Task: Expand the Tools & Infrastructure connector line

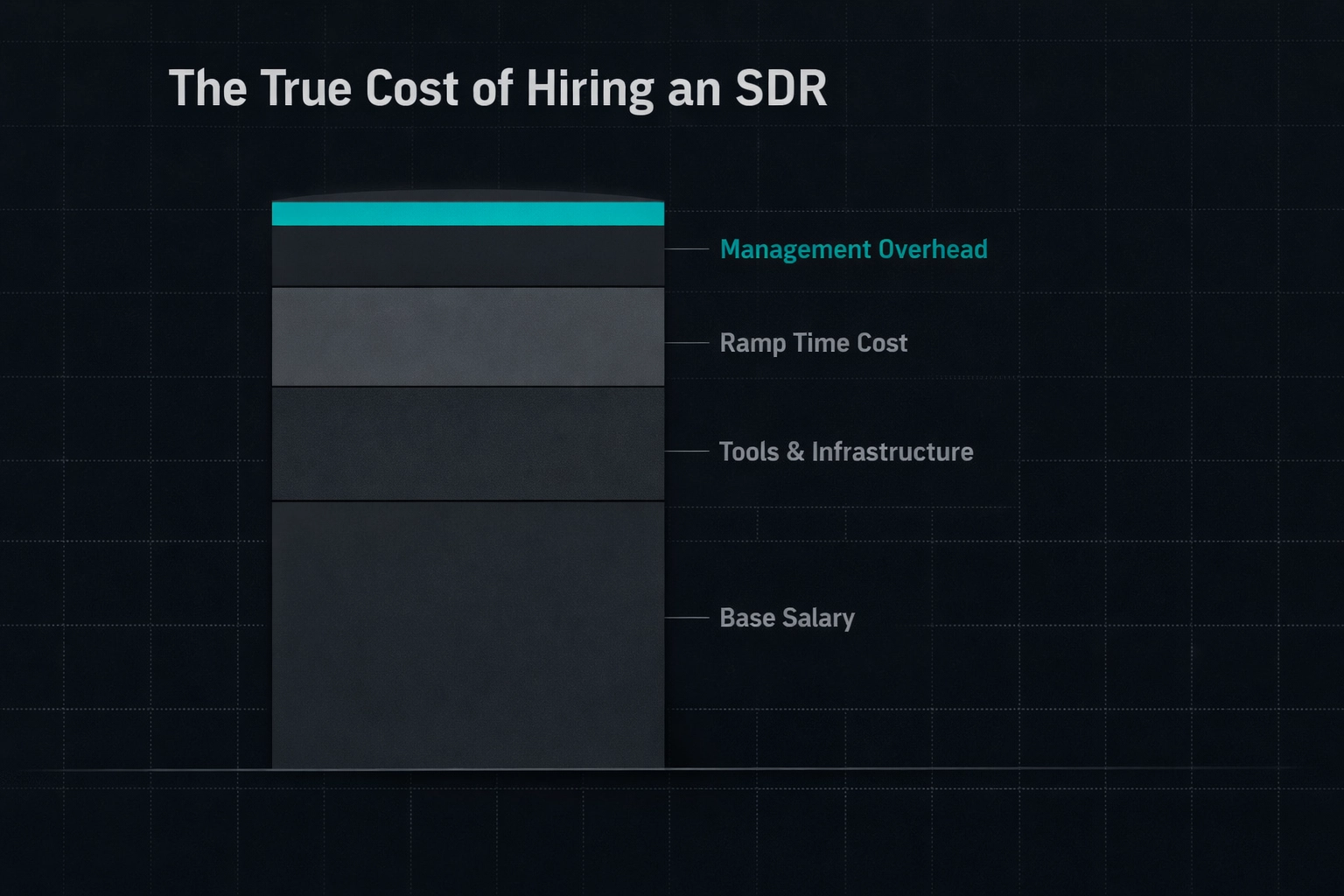Action: tap(687, 451)
